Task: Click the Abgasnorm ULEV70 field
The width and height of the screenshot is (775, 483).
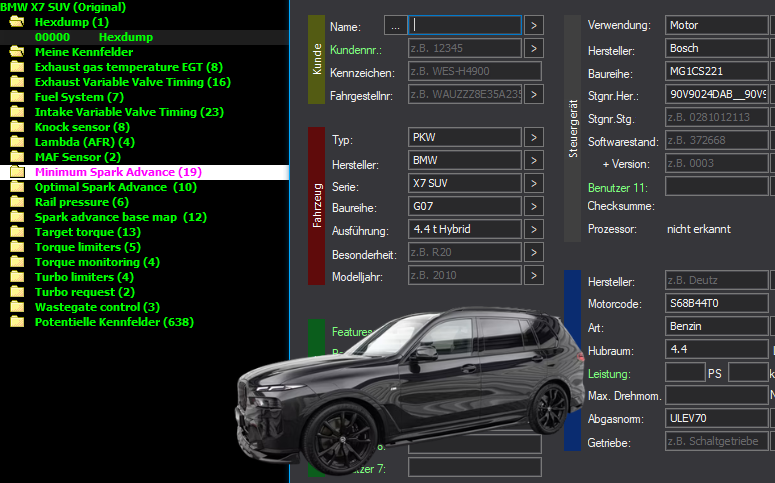Action: pyautogui.click(x=717, y=418)
